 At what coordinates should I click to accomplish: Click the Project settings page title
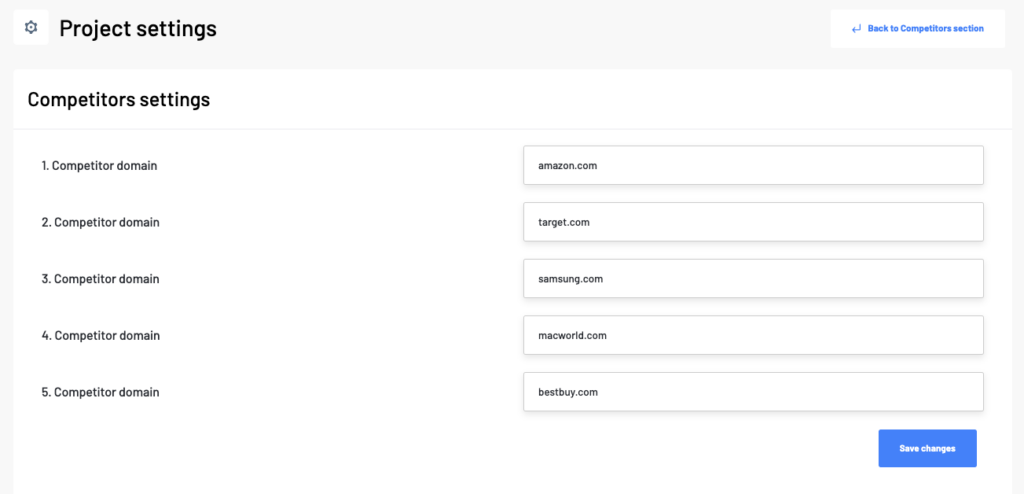tap(138, 28)
